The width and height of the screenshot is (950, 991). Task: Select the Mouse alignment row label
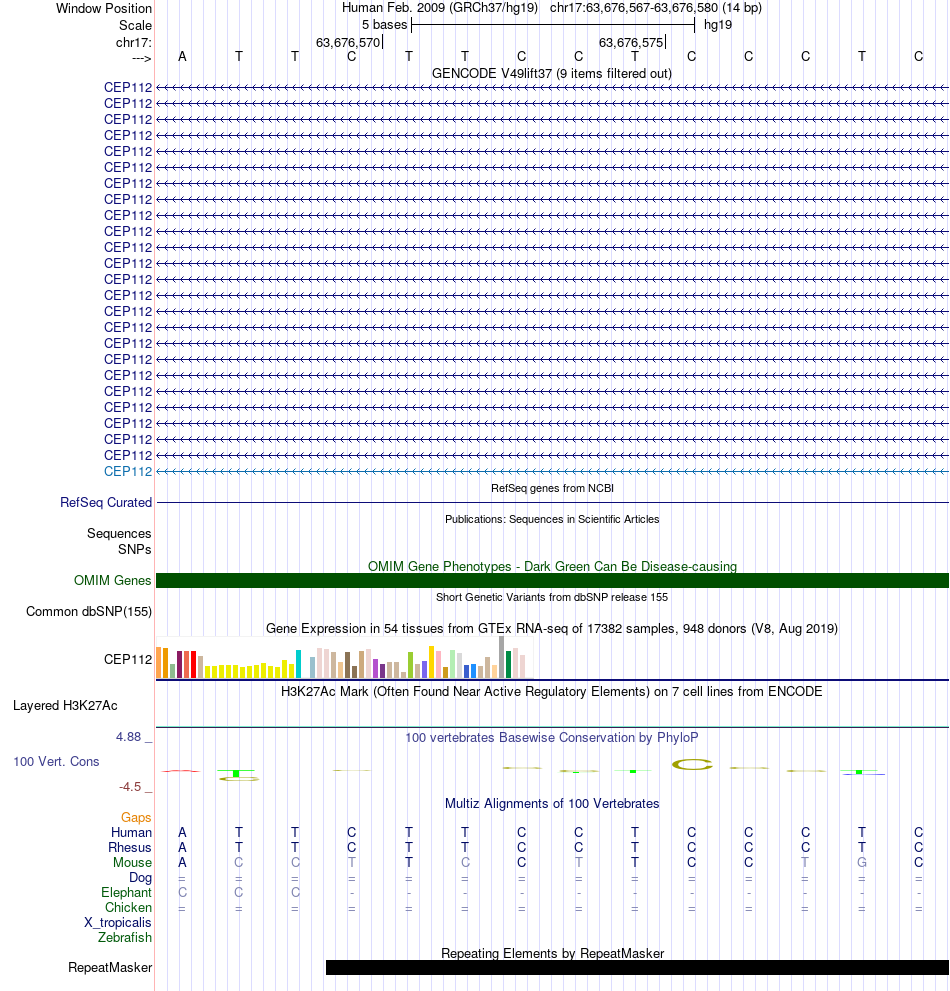tap(132, 863)
